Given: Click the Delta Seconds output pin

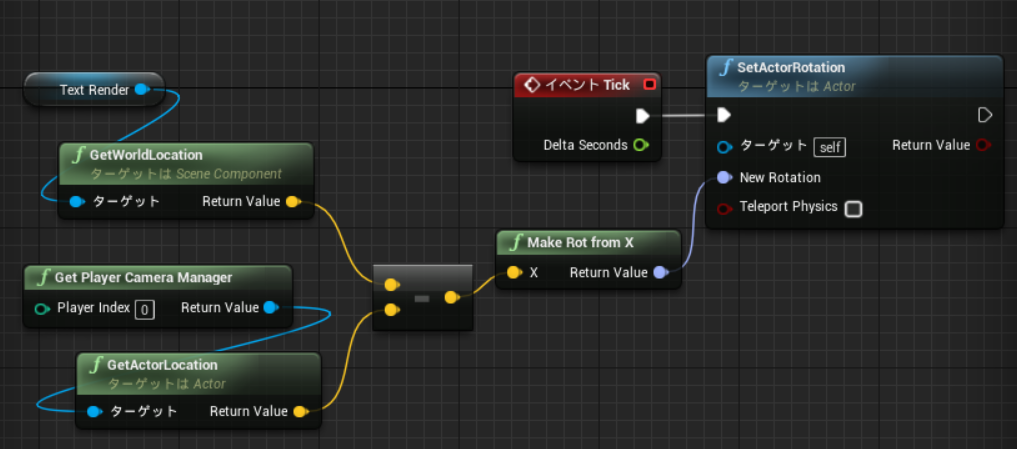Looking at the screenshot, I should [640, 145].
